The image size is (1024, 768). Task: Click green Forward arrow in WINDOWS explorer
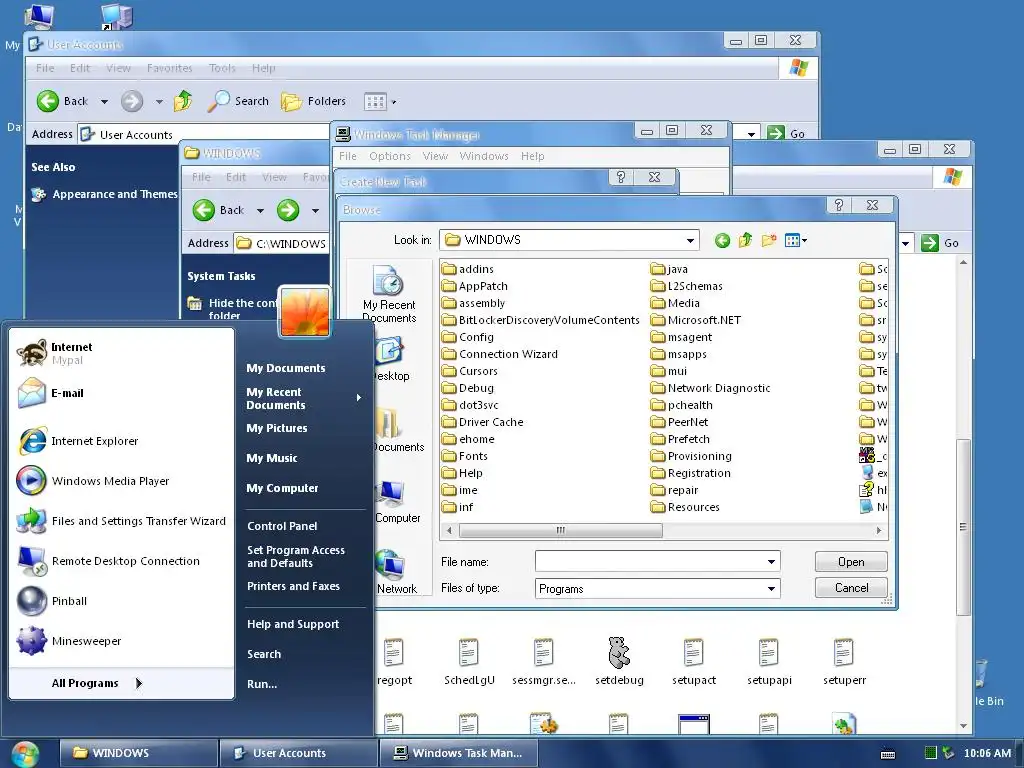click(288, 210)
